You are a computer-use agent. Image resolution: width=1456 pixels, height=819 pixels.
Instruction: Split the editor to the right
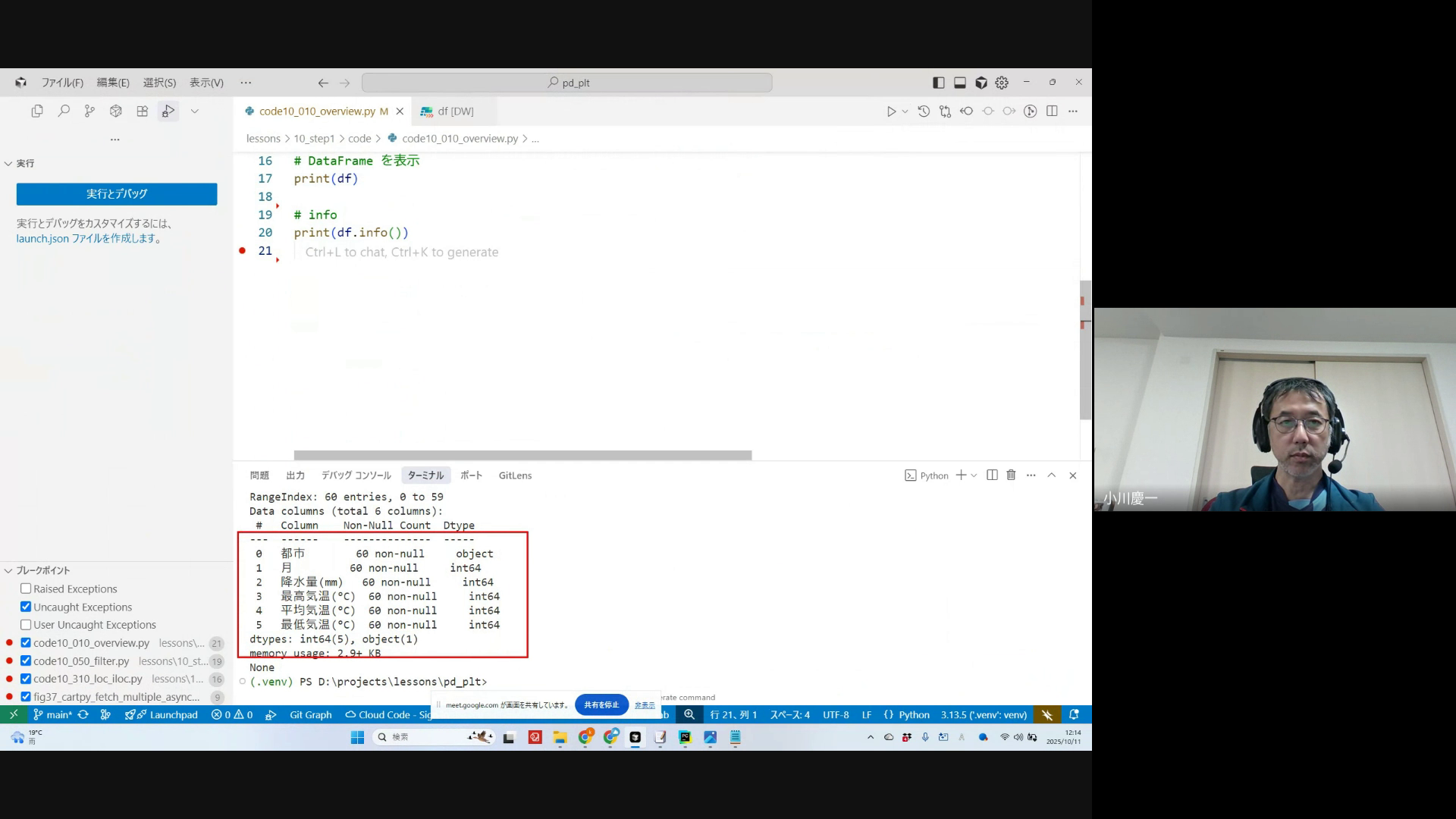point(1052,111)
